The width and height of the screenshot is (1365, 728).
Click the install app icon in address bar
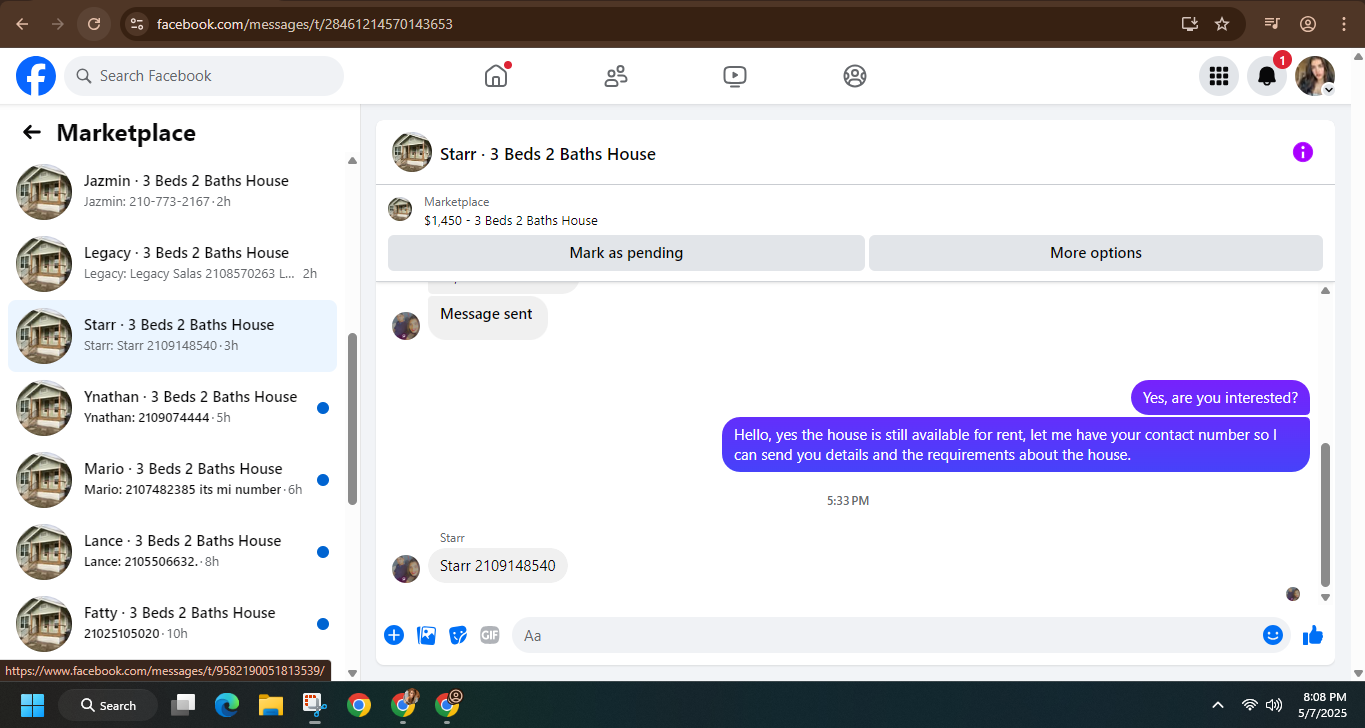click(x=1189, y=23)
